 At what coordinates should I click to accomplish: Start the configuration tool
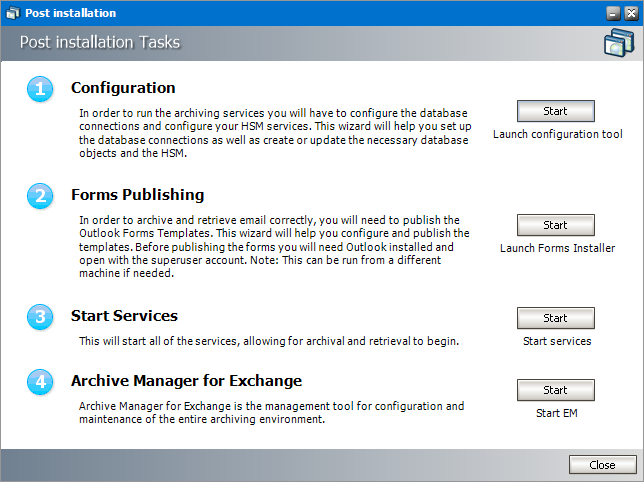[555, 111]
